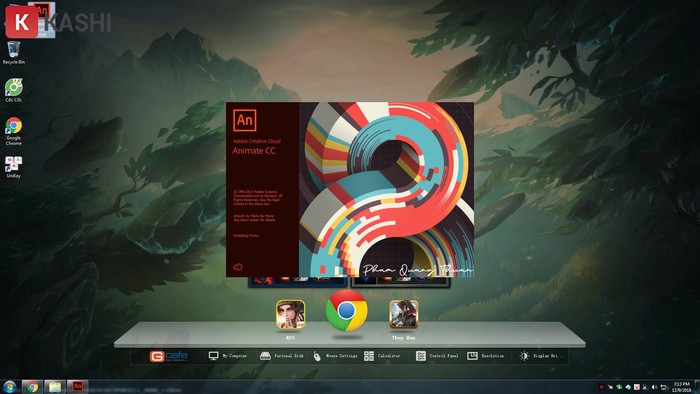
Task: Click the taskbar clock showing 7:13 PM
Action: click(682, 387)
